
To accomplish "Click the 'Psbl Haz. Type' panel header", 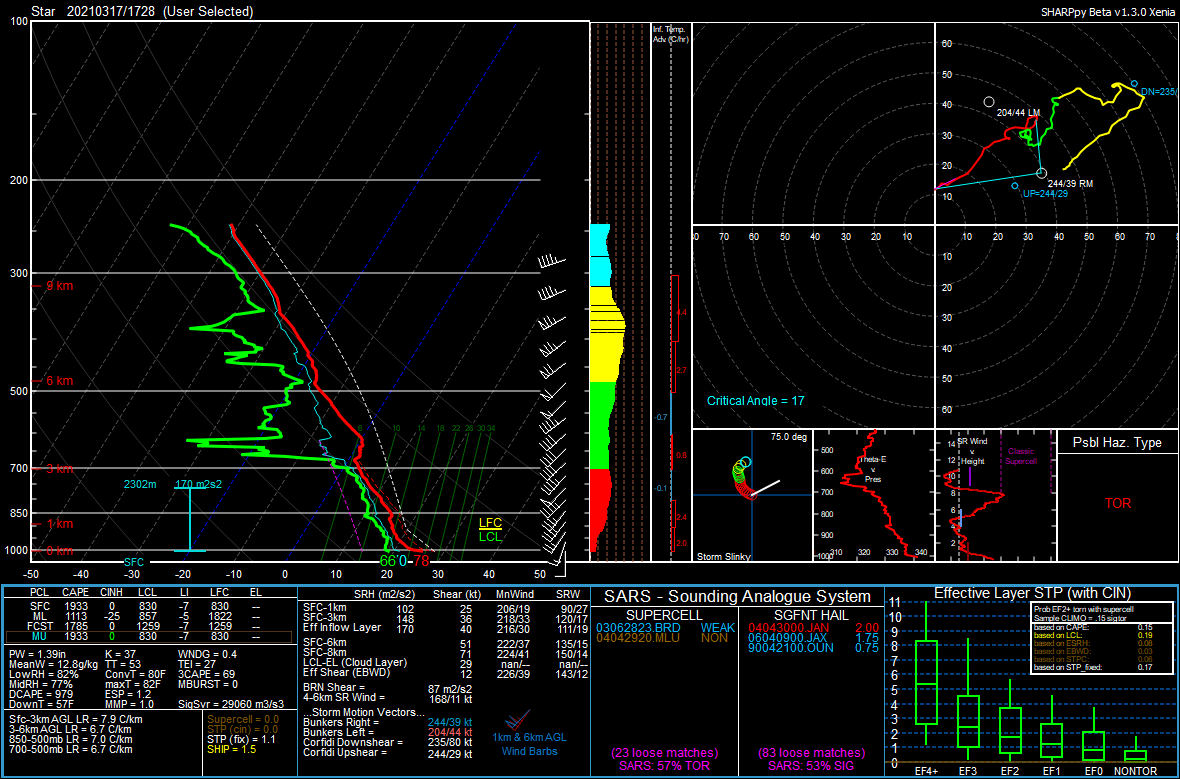I will (1117, 443).
